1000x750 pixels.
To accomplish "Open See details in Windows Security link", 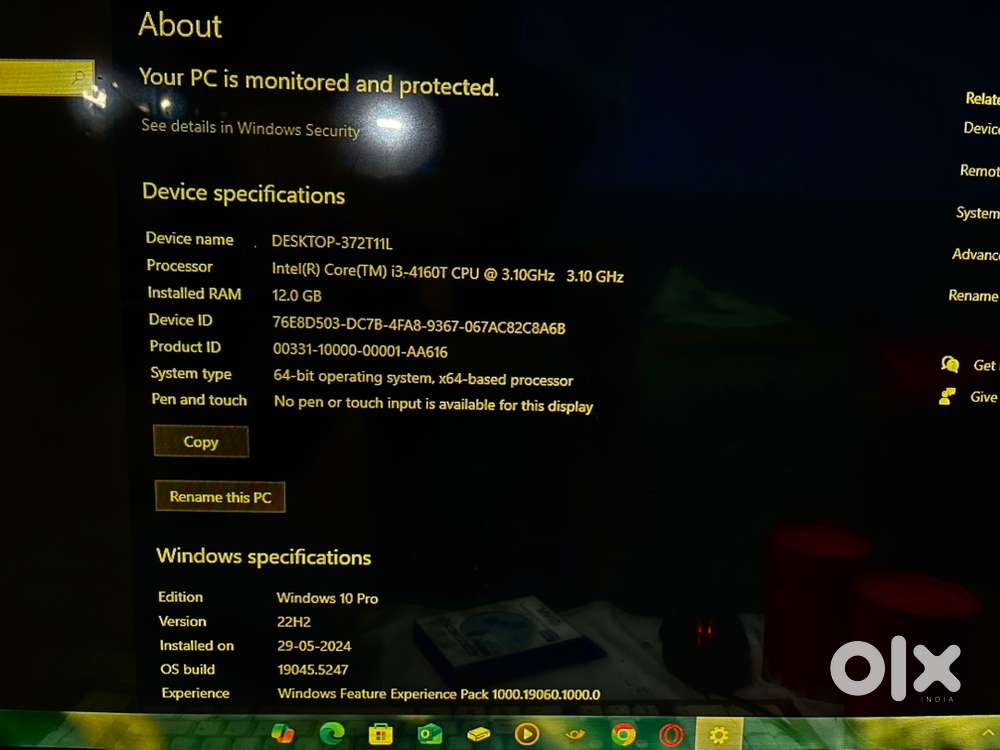I will pyautogui.click(x=250, y=128).
